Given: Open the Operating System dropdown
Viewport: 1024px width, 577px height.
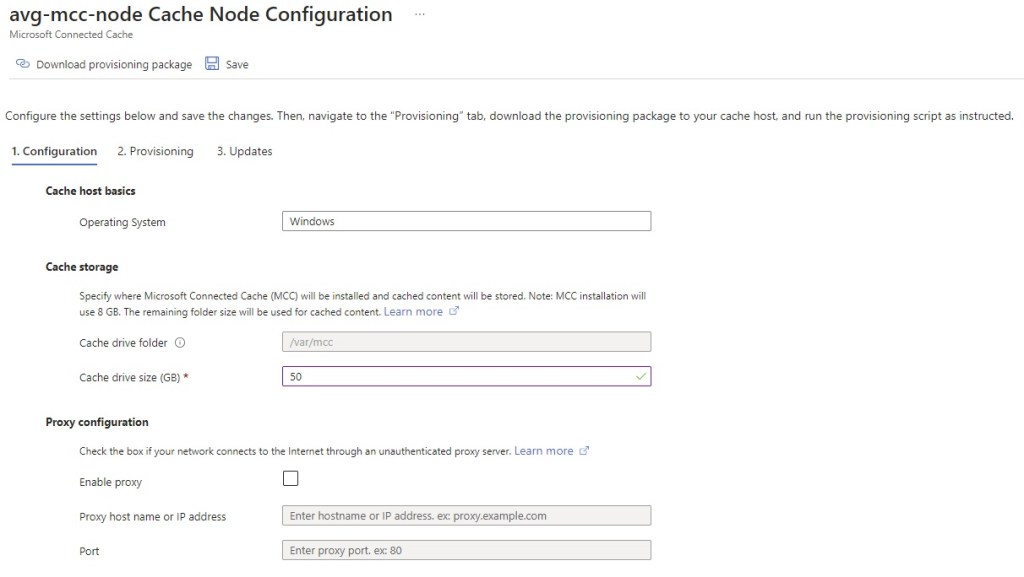Looking at the screenshot, I should click(466, 221).
